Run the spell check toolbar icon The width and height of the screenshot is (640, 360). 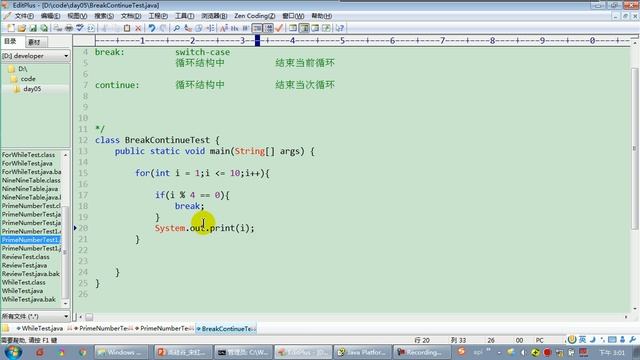(80, 28)
